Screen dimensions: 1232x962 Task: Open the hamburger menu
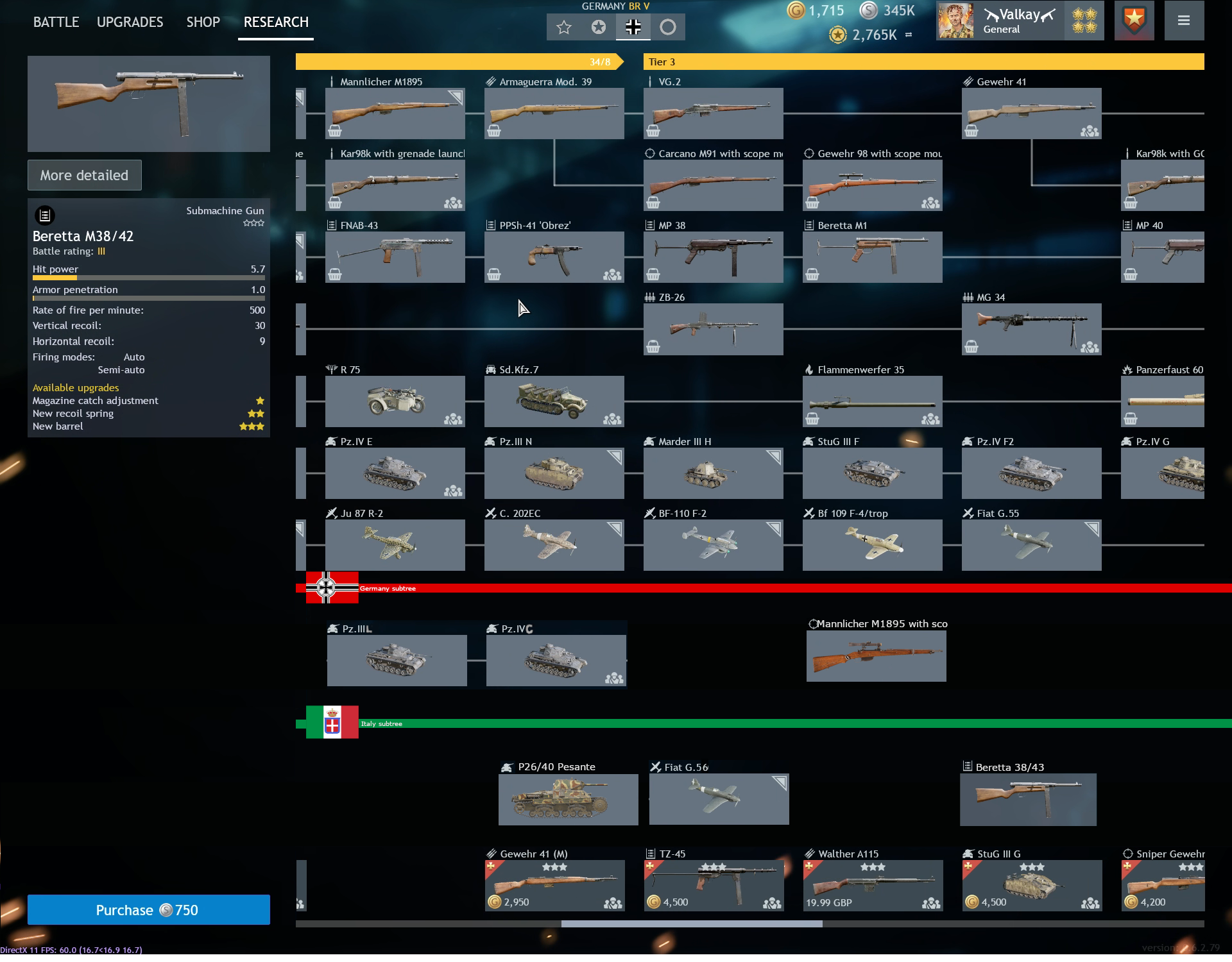(x=1184, y=21)
